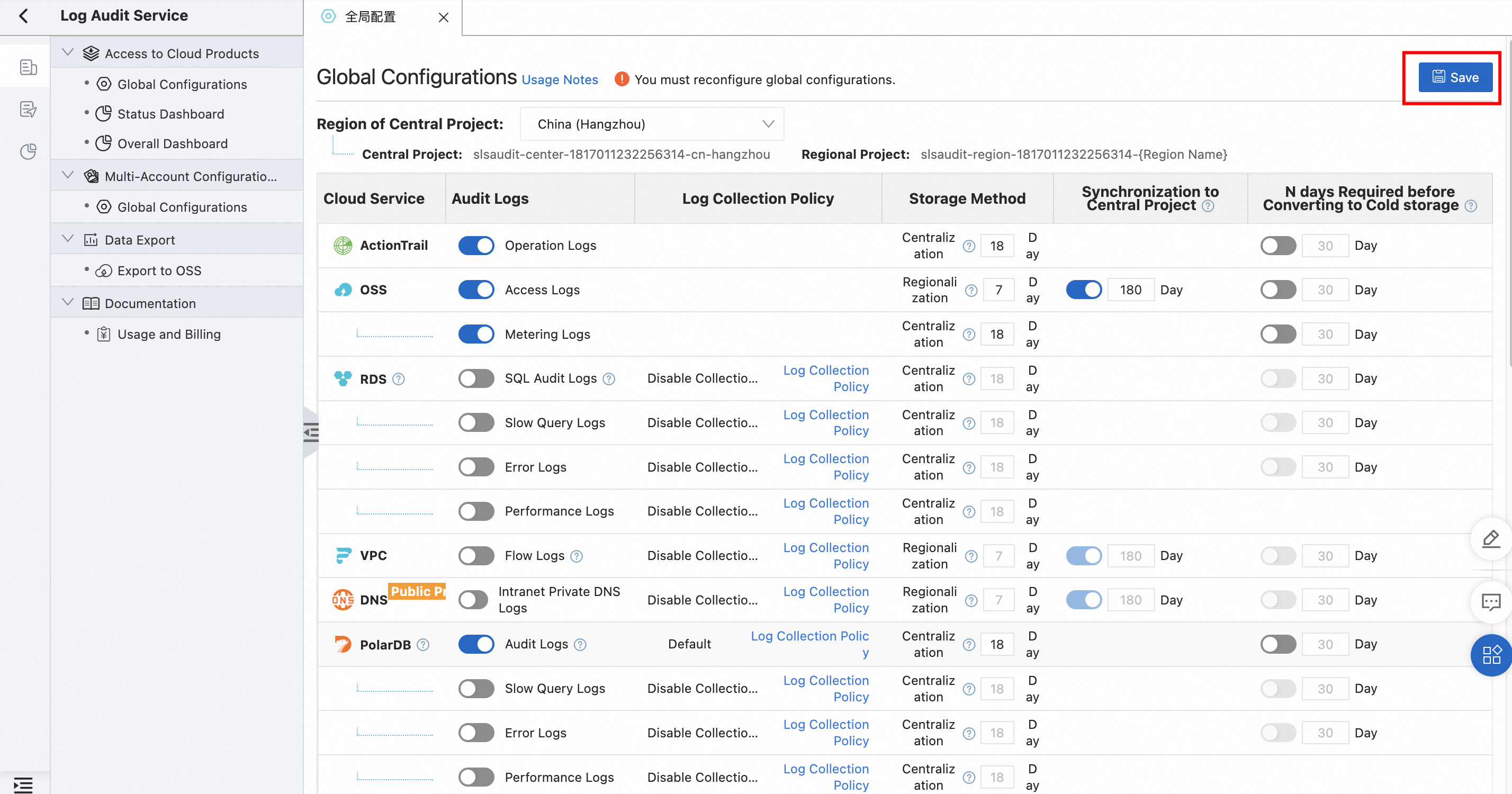
Task: Collapse Access to Cloud Products section
Action: [68, 53]
